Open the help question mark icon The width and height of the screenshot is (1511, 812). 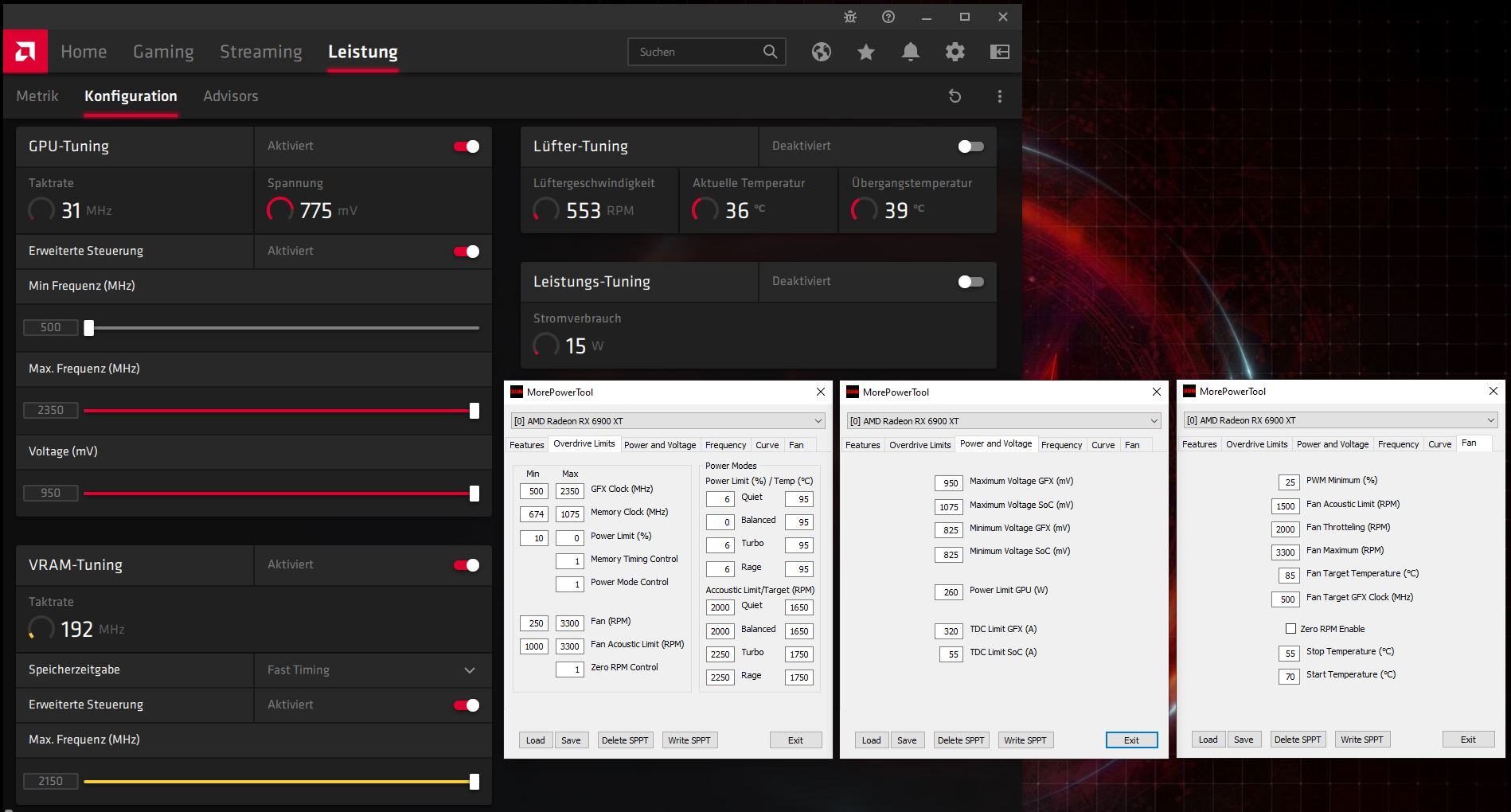pos(888,17)
